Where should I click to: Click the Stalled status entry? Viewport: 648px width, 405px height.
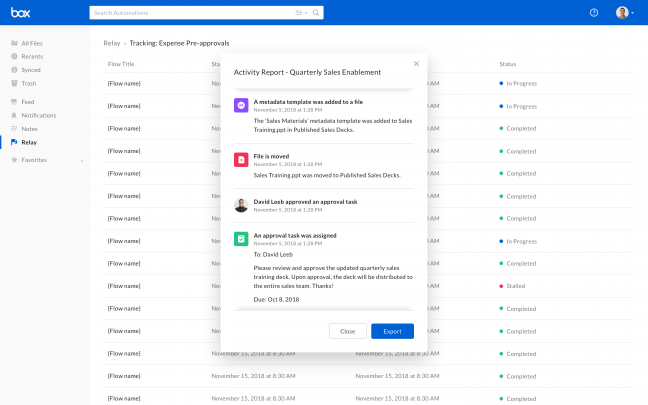pyautogui.click(x=512, y=286)
